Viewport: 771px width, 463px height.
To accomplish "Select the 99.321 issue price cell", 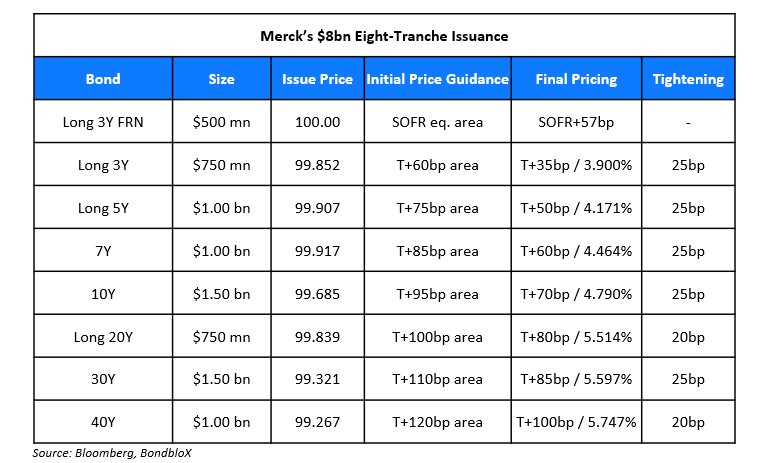I will tap(316, 380).
